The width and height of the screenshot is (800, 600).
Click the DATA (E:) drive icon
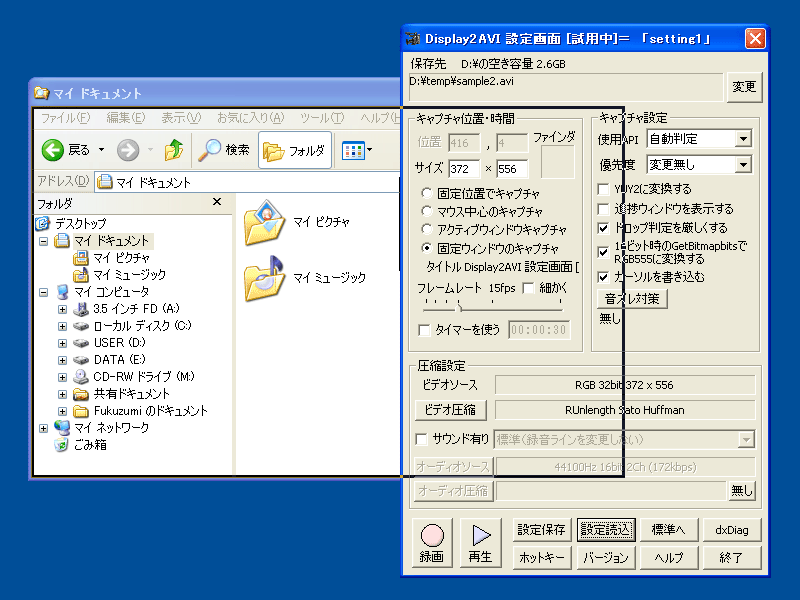pyautogui.click(x=81, y=360)
